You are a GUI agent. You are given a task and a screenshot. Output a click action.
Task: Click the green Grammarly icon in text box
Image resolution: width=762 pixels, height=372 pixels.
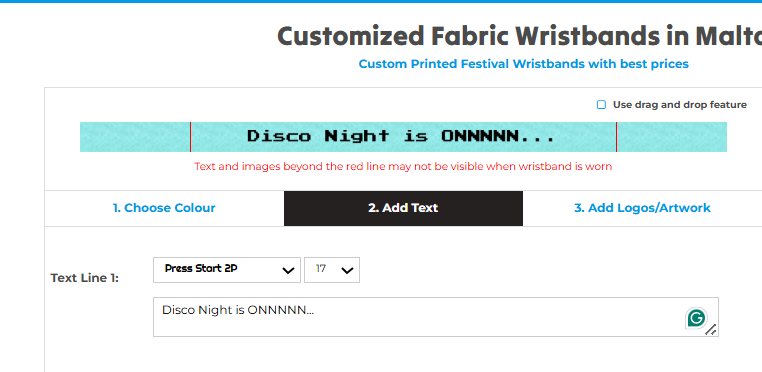coord(696,319)
